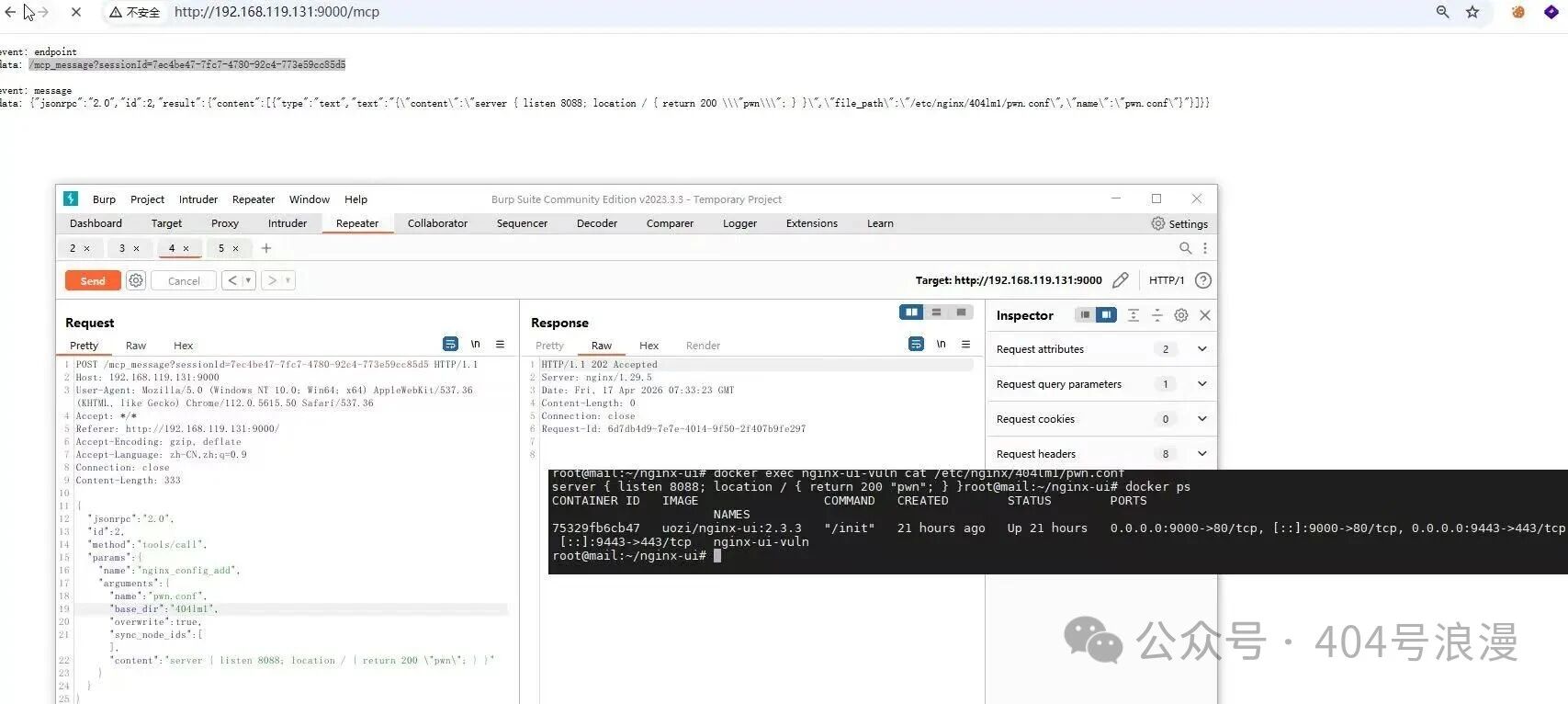This screenshot has width=1568, height=704.
Task: Show non-printable chars in Response pane
Action: (942, 344)
